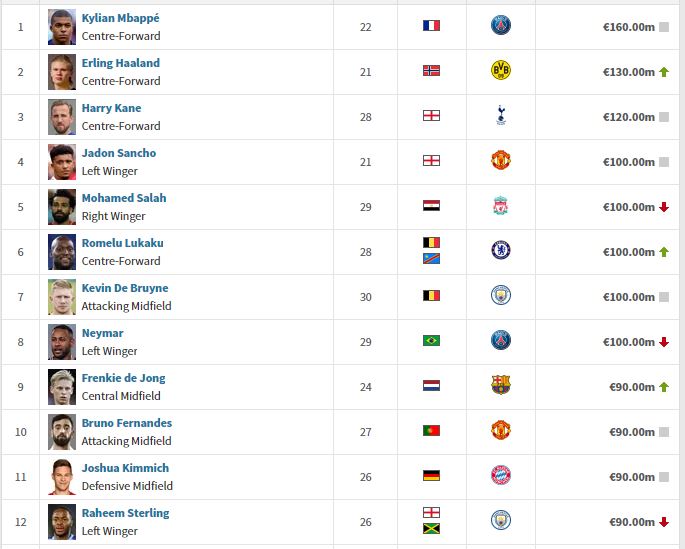Open Kevin De Bruyne's profile link

pyautogui.click(x=125, y=288)
